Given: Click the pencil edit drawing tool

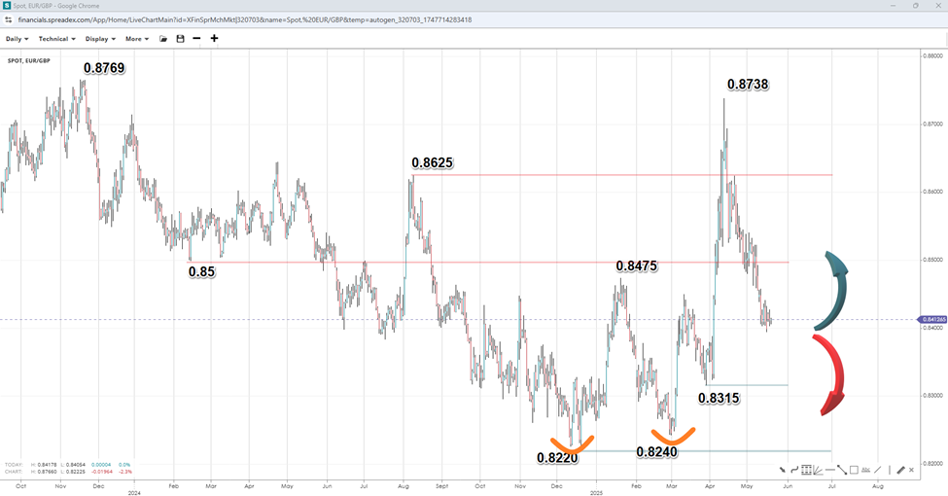Looking at the screenshot, I should pyautogui.click(x=900, y=470).
